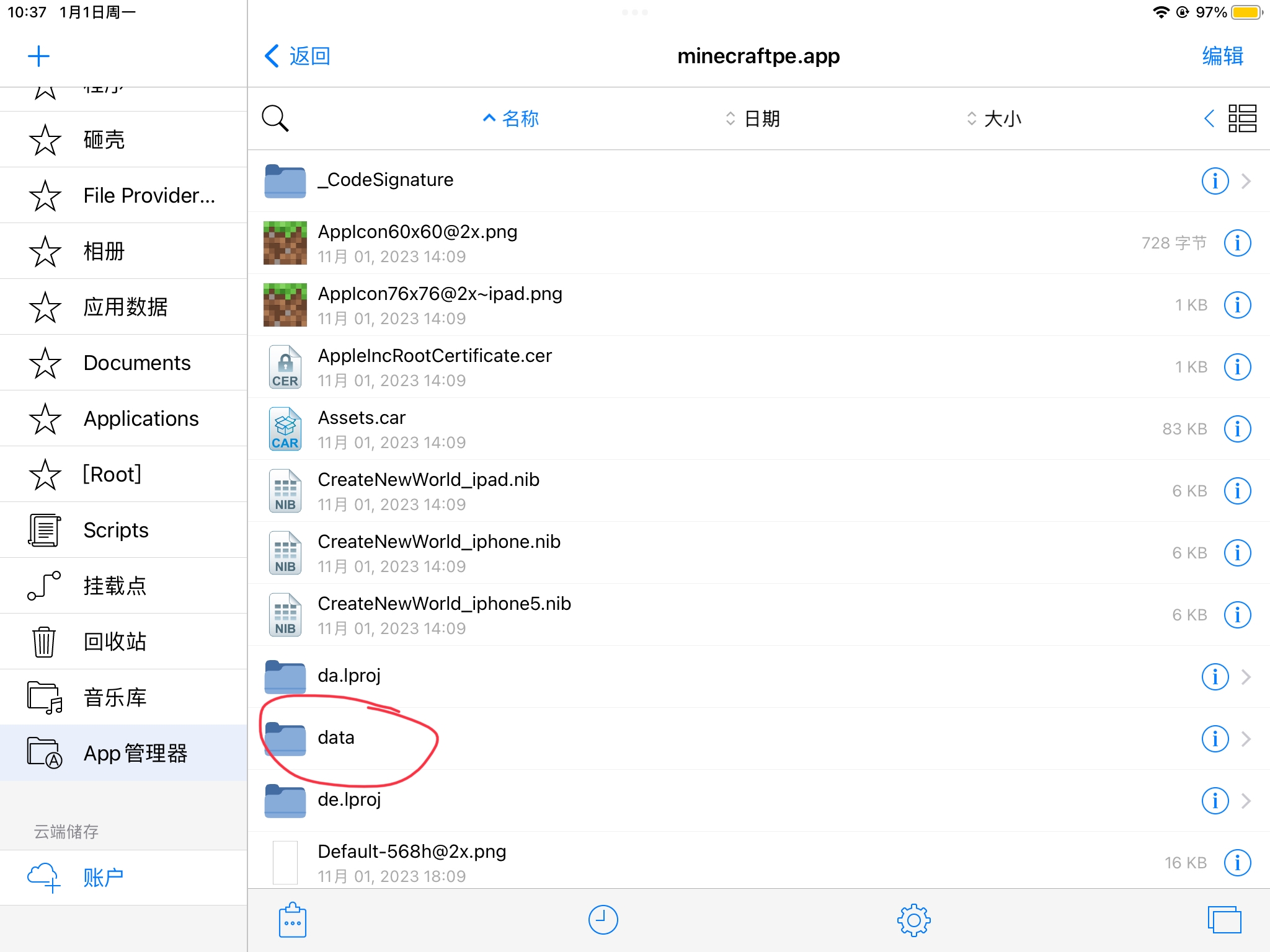1270x952 pixels.
Task: Open the File Provider... sidebar item
Action: pyautogui.click(x=124, y=195)
